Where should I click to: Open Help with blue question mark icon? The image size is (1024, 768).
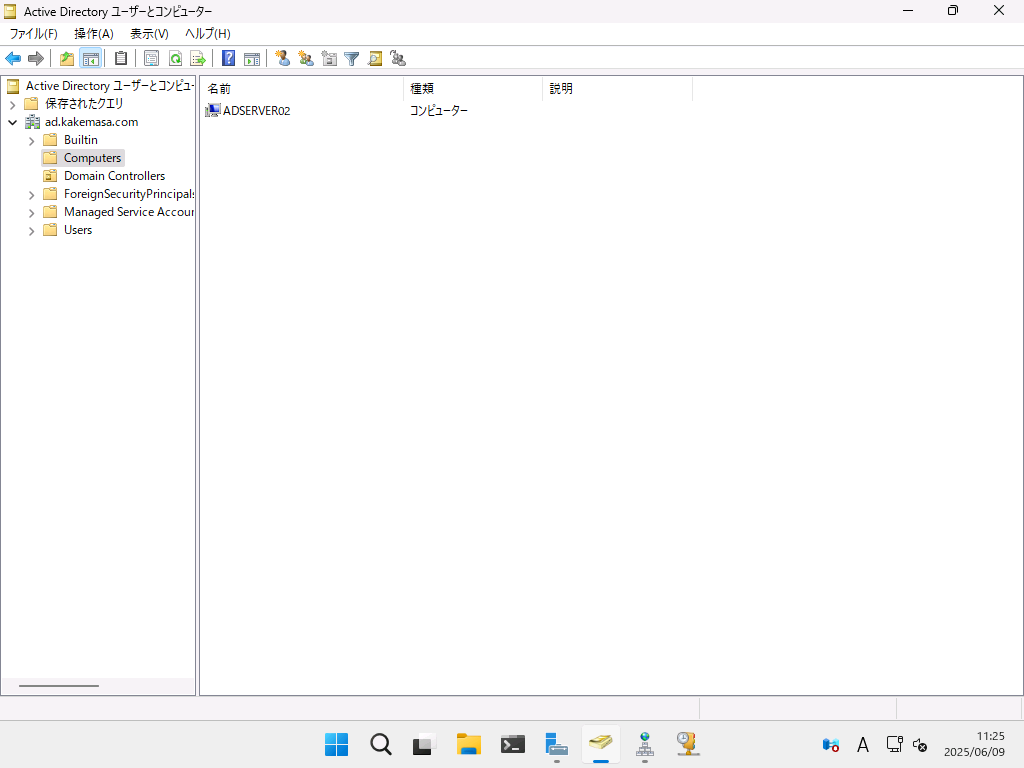coord(228,59)
